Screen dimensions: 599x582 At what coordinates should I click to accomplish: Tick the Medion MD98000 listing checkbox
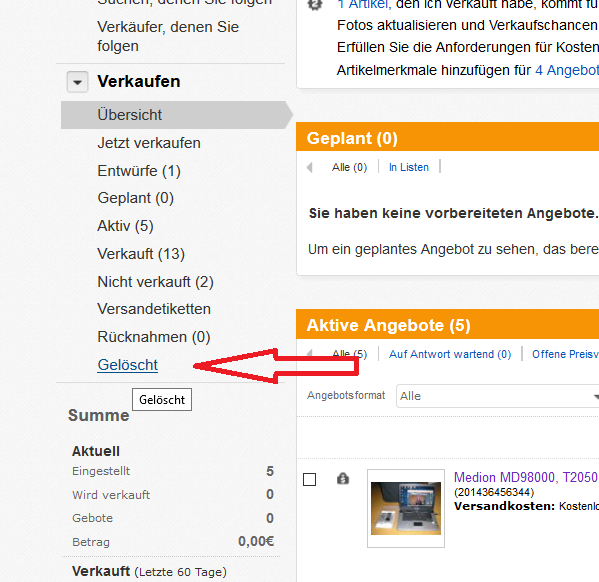[x=309, y=480]
